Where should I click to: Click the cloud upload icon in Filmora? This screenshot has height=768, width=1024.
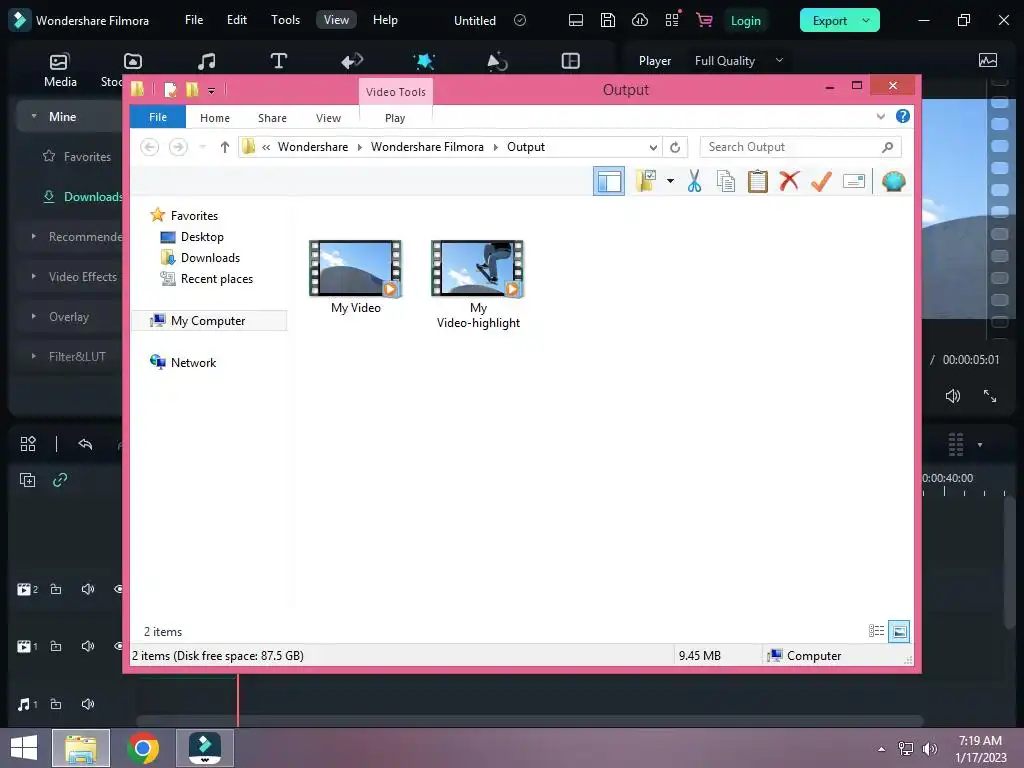(640, 20)
